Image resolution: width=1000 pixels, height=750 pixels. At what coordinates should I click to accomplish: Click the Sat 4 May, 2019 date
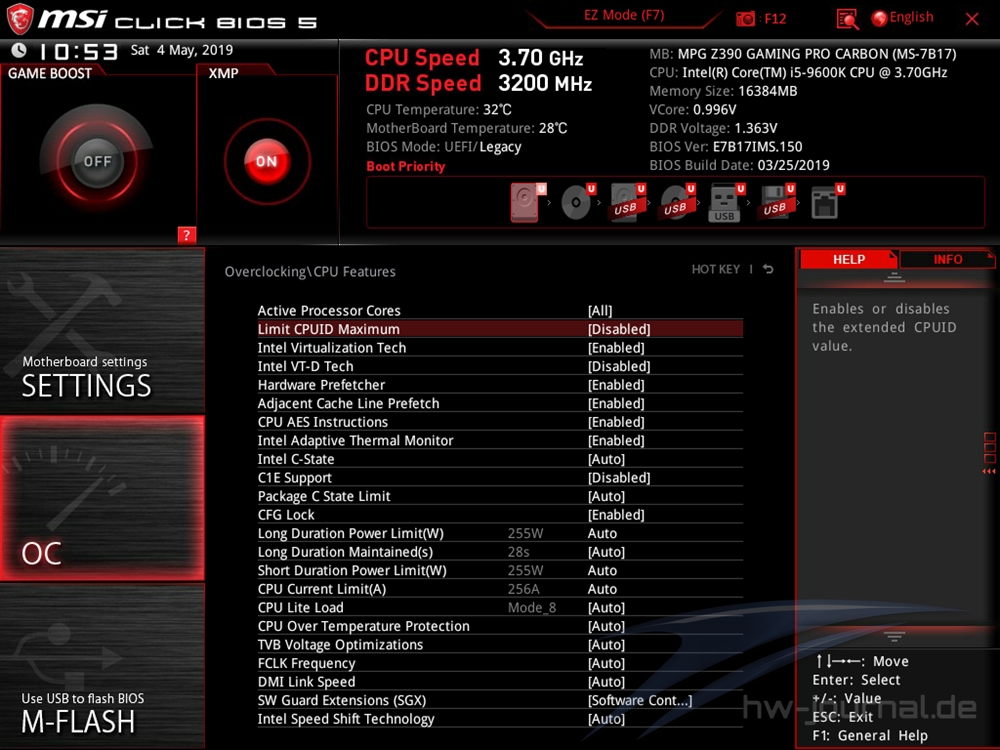coord(182,50)
